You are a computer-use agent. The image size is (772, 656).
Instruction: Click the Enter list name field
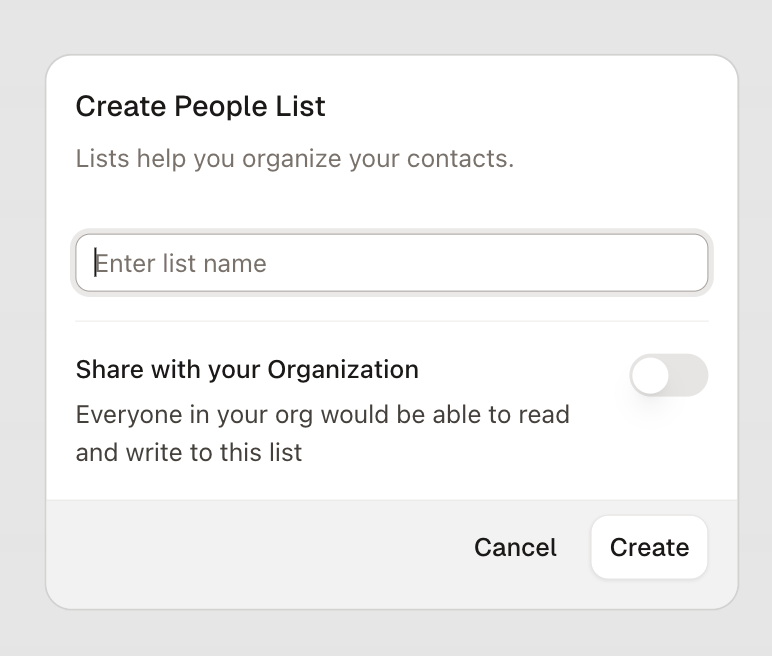click(391, 263)
